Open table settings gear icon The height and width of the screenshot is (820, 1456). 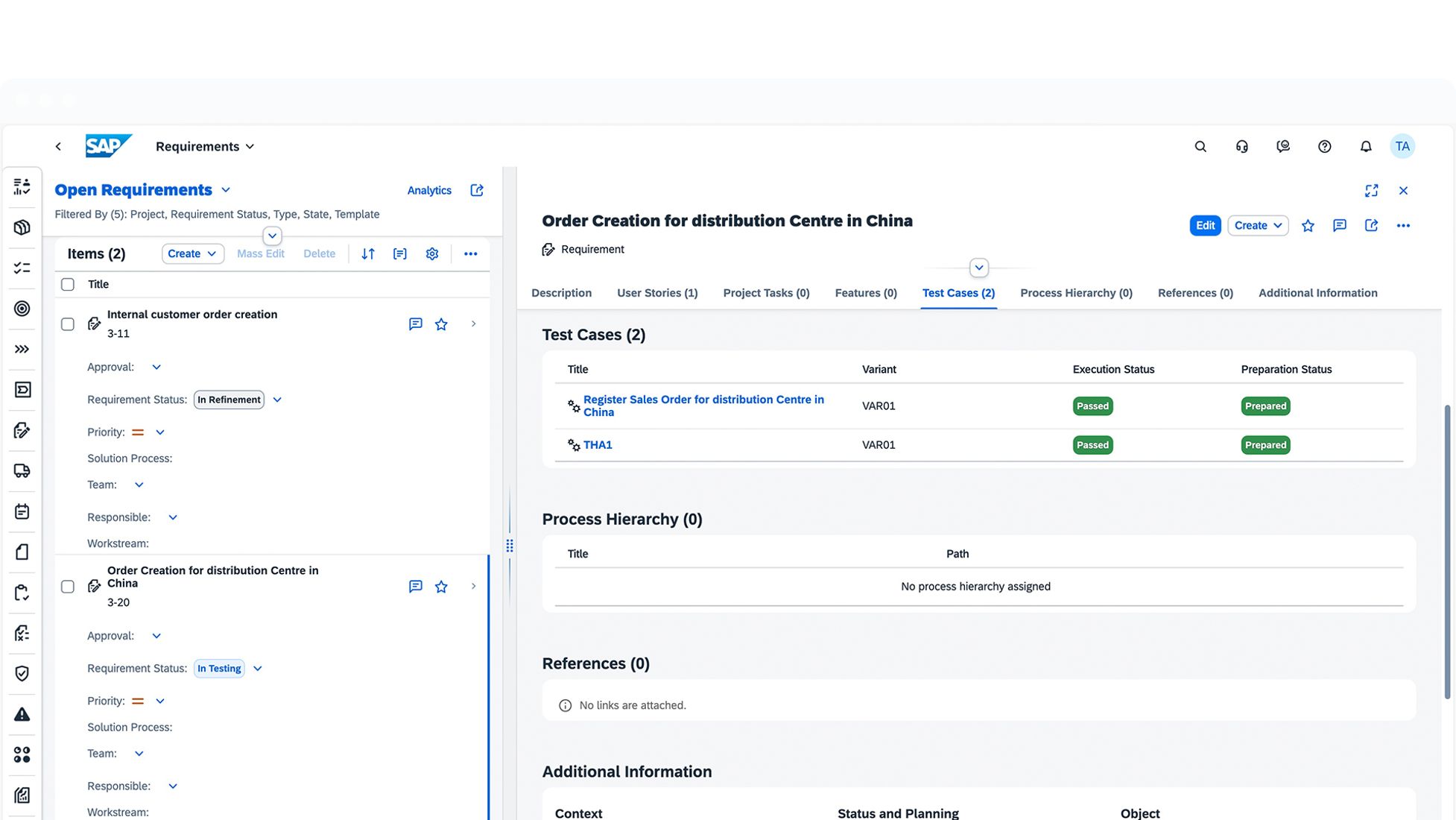tap(432, 254)
